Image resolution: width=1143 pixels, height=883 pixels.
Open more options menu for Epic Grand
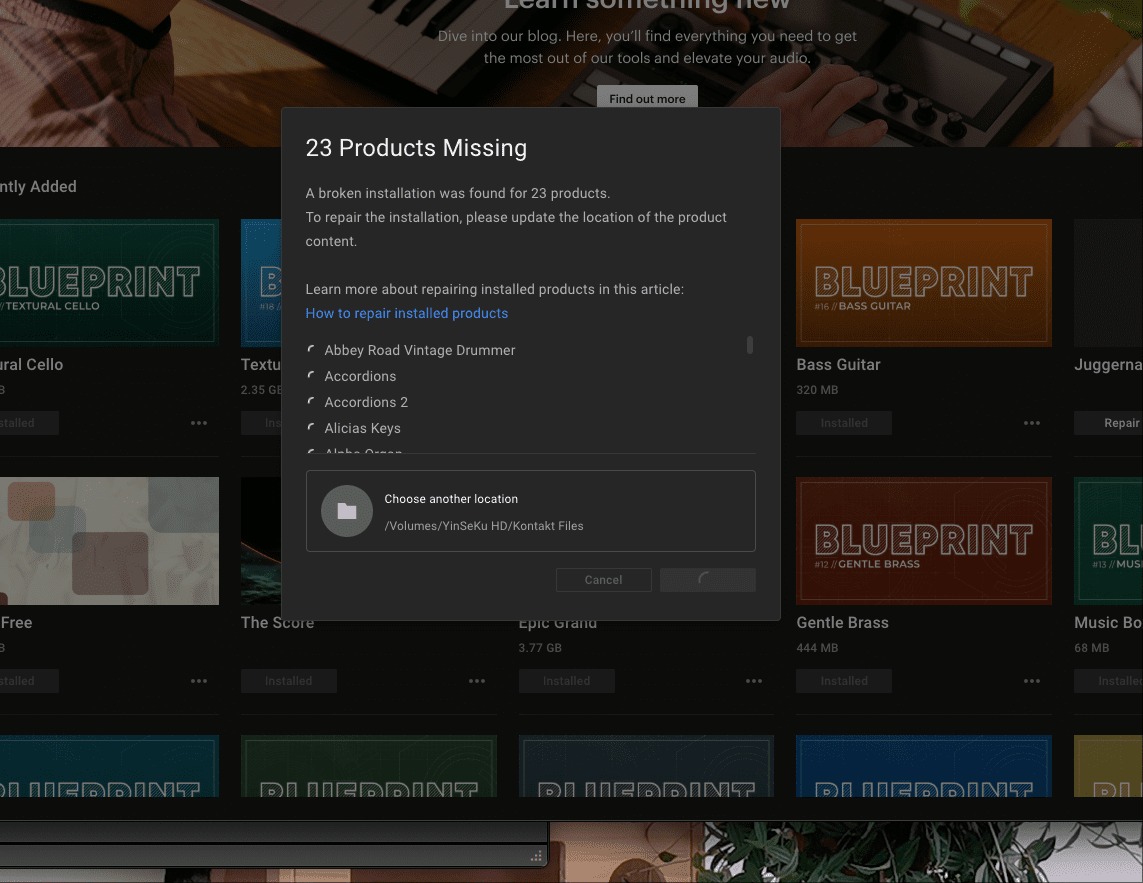754,681
